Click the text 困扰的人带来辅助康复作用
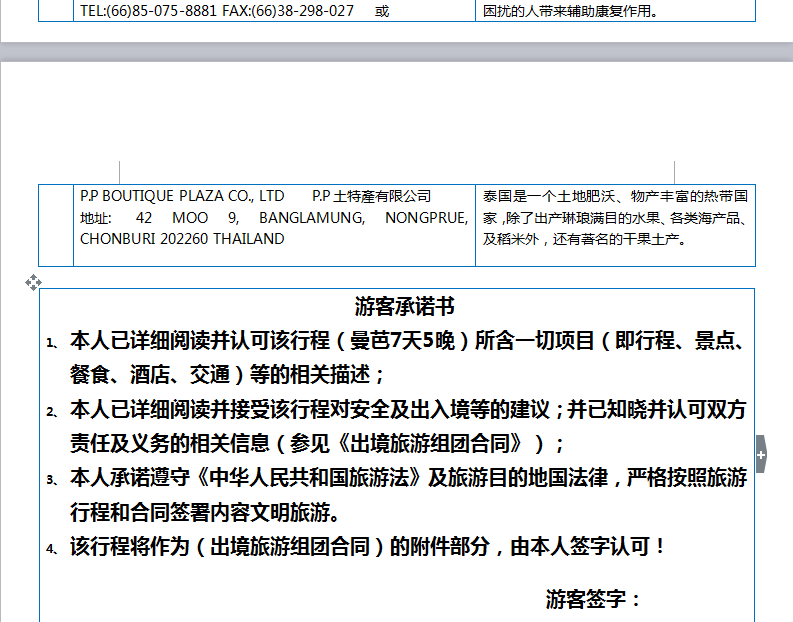The image size is (793, 622). click(x=571, y=12)
